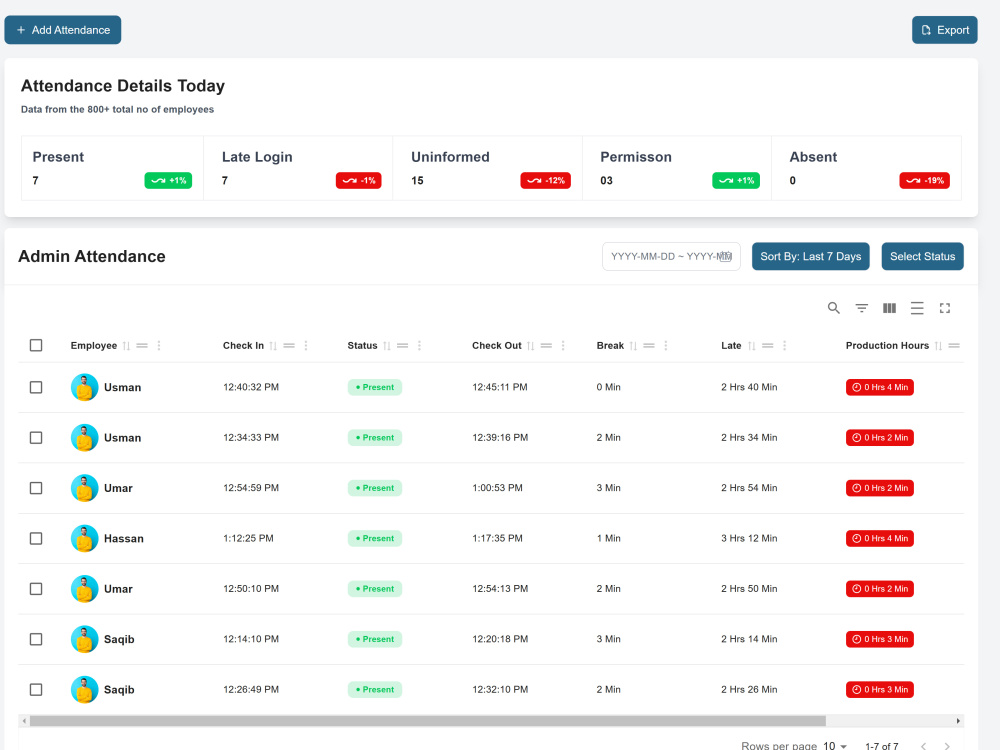The height and width of the screenshot is (750, 1000).
Task: Sort by Check Out column arrows
Action: click(x=531, y=346)
